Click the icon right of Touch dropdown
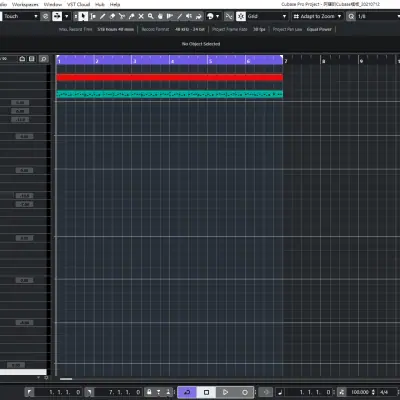 point(46,16)
